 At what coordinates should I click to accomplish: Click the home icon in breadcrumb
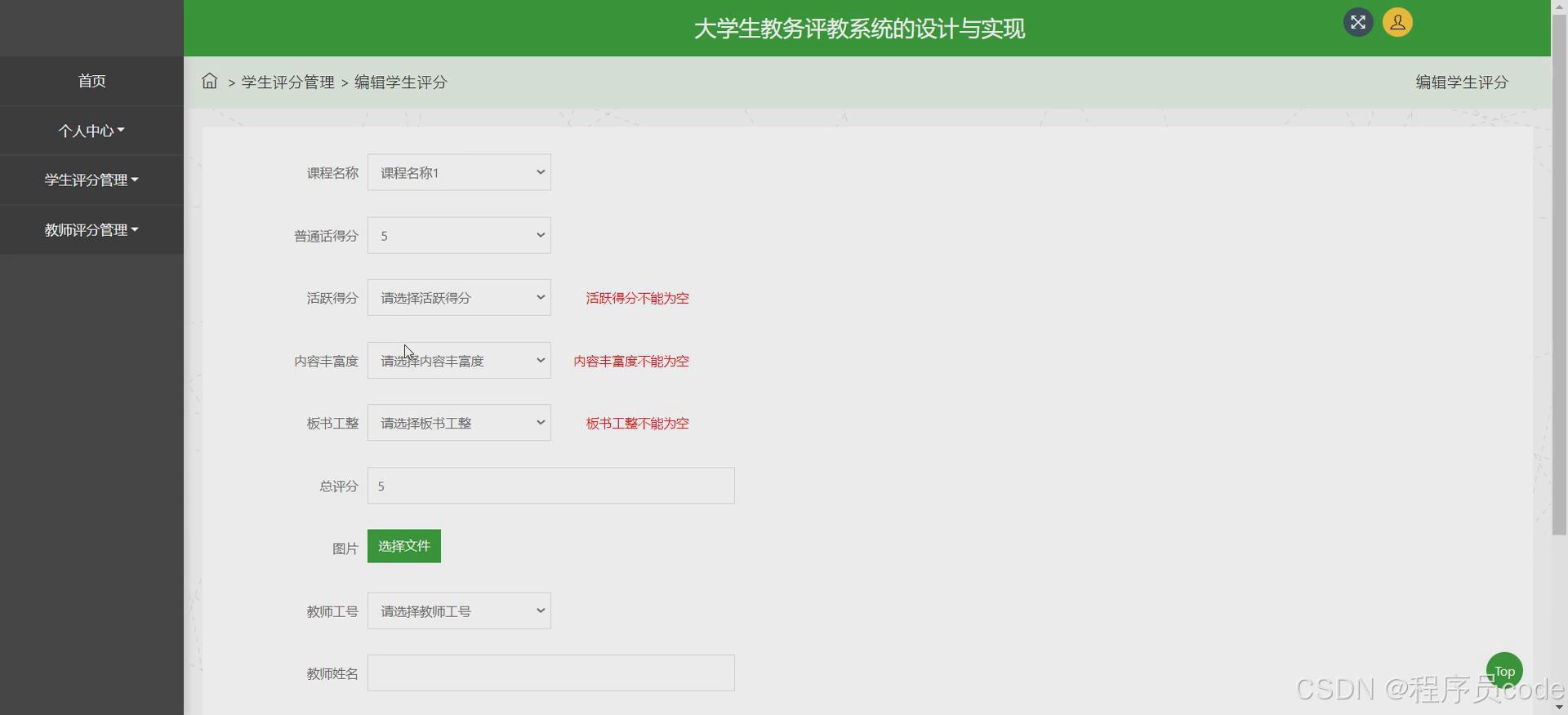pos(210,81)
